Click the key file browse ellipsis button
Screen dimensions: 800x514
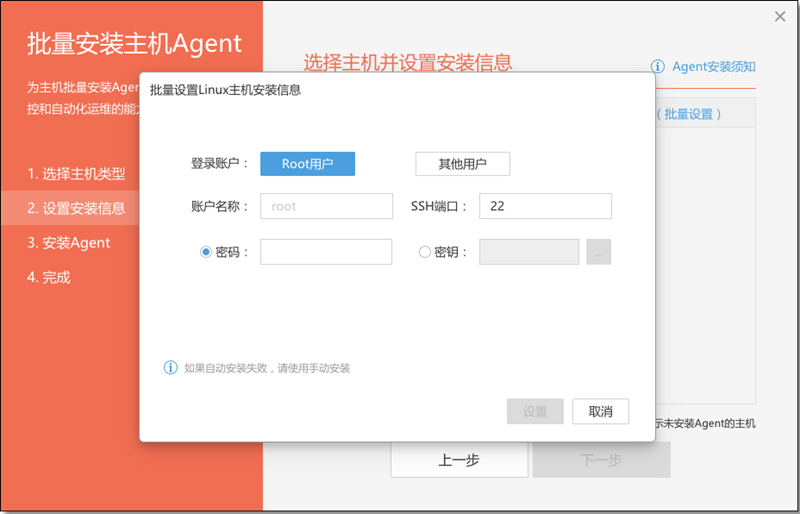[x=598, y=252]
